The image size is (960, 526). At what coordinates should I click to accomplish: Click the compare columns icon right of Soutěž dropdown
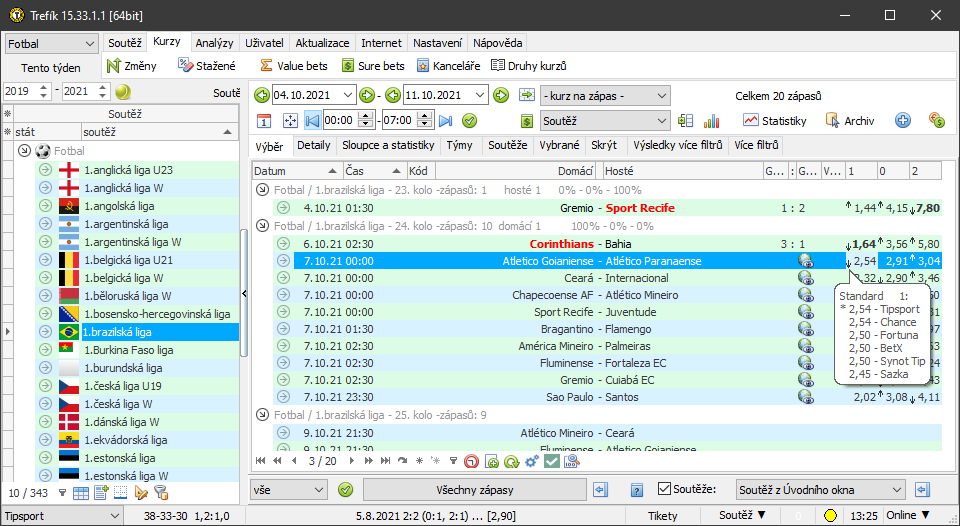pyautogui.click(x=686, y=121)
